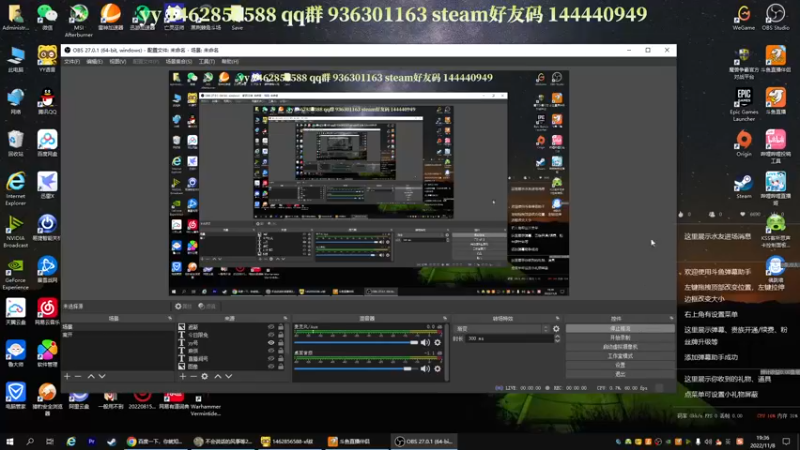800x450 pixels.
Task: Add a new scene with the plus icon
Action: tap(67, 376)
